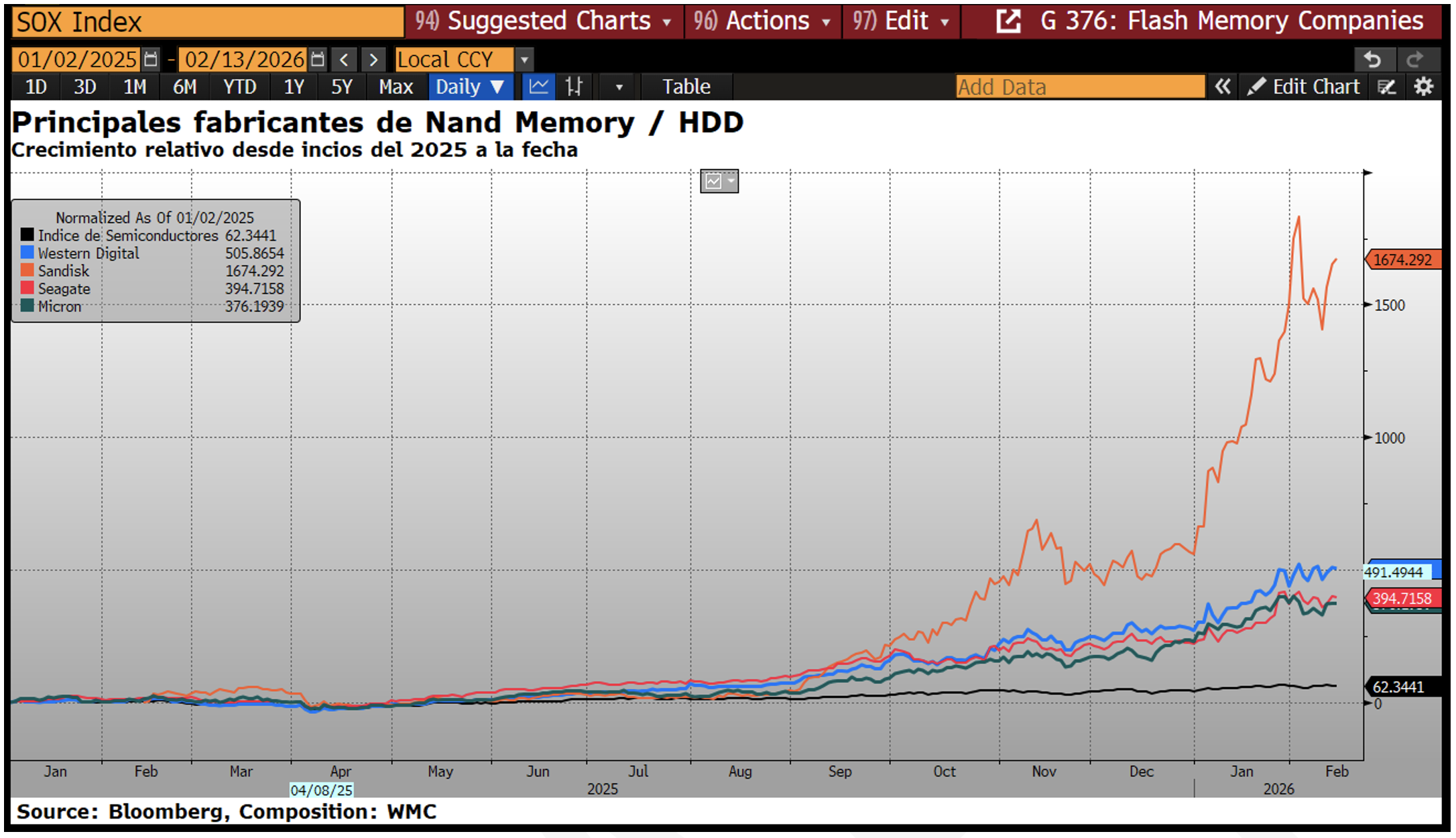
Task: Open the chart type dropdown arrow
Action: click(x=619, y=87)
